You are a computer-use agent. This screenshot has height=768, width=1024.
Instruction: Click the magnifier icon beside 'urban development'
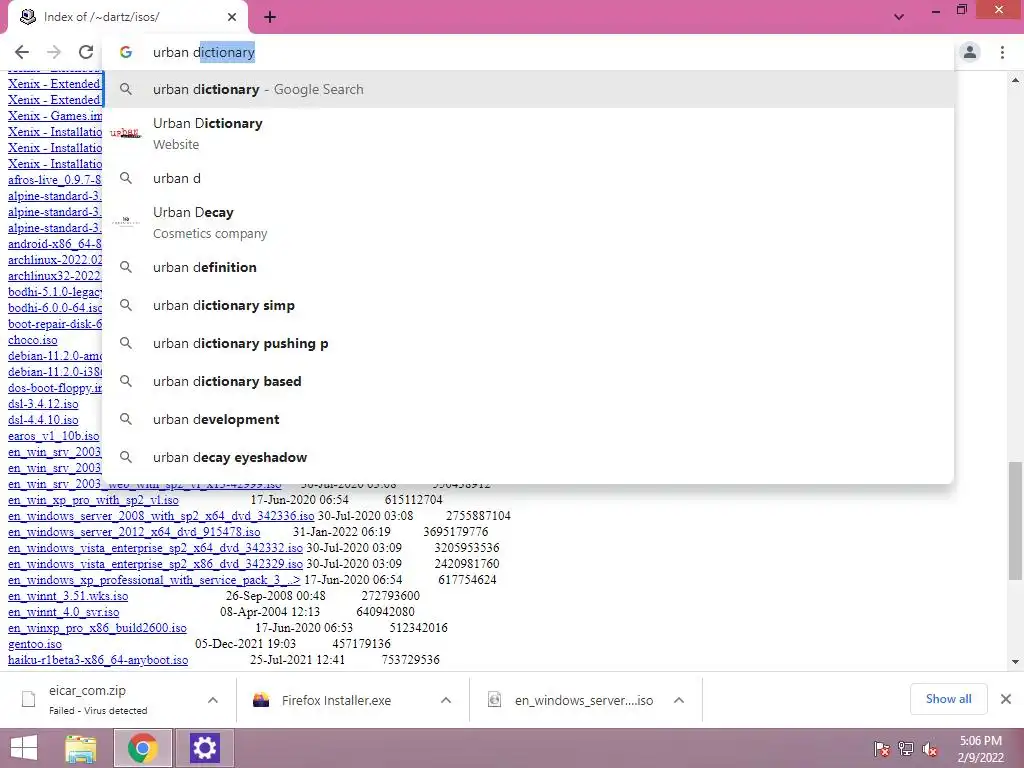click(126, 419)
